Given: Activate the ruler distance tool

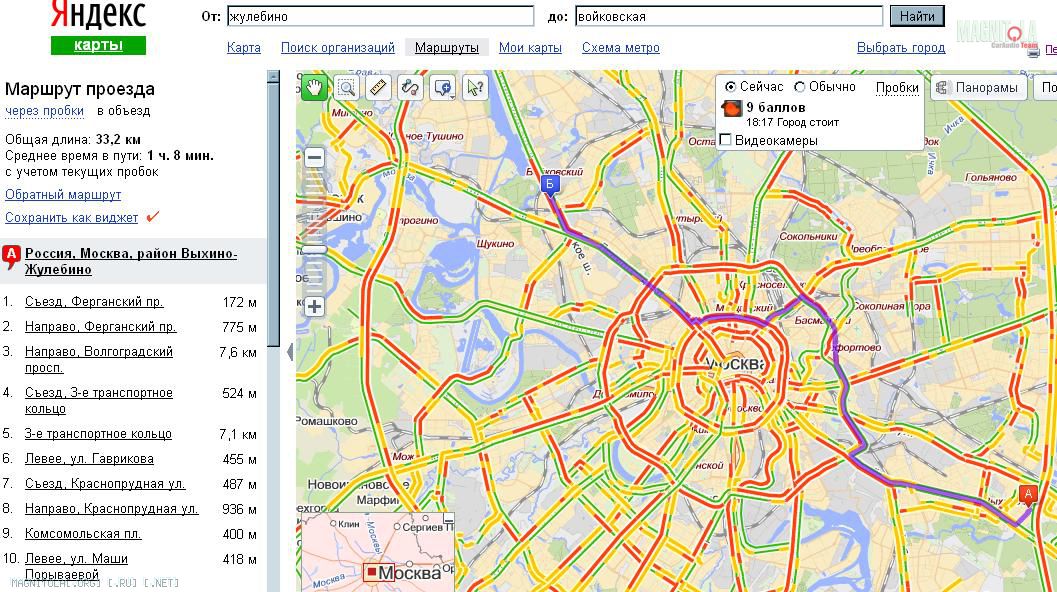Looking at the screenshot, I should click(378, 88).
